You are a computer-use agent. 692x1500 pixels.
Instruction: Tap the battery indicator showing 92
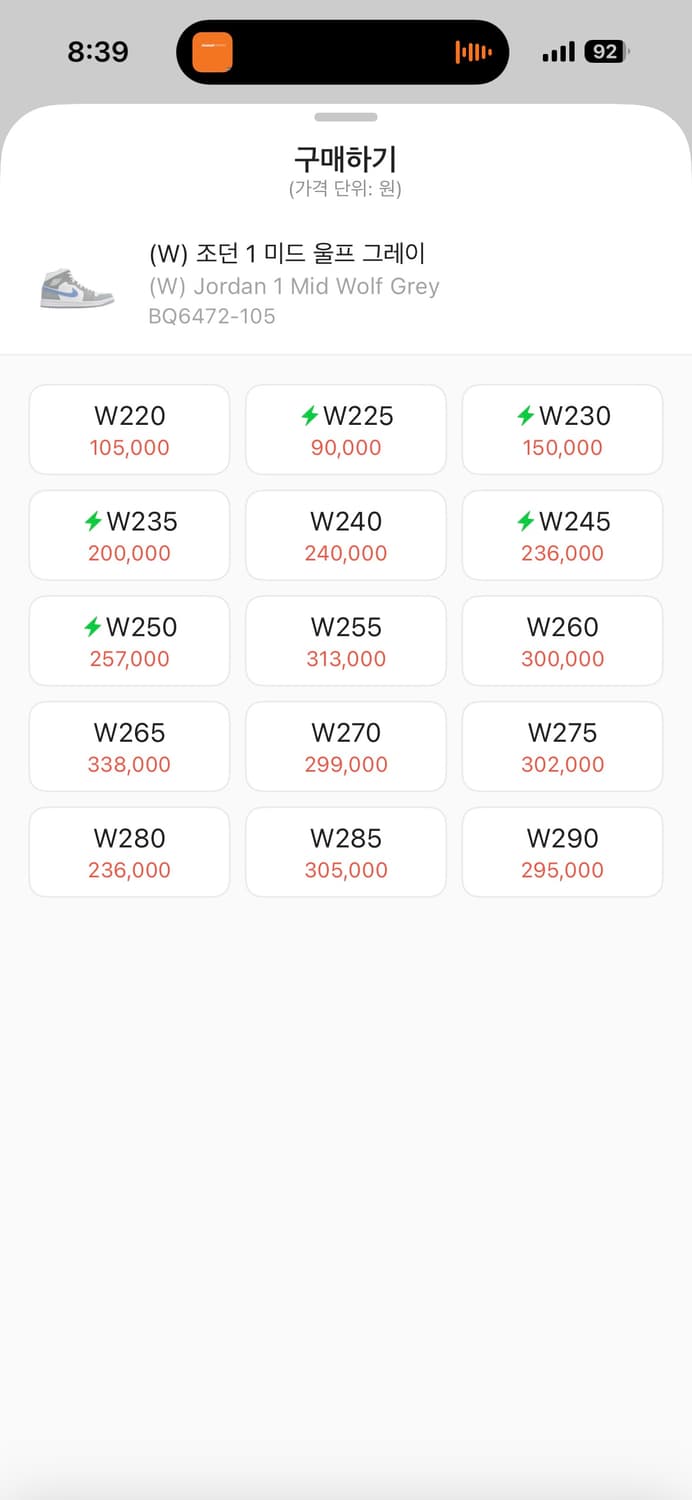coord(606,52)
